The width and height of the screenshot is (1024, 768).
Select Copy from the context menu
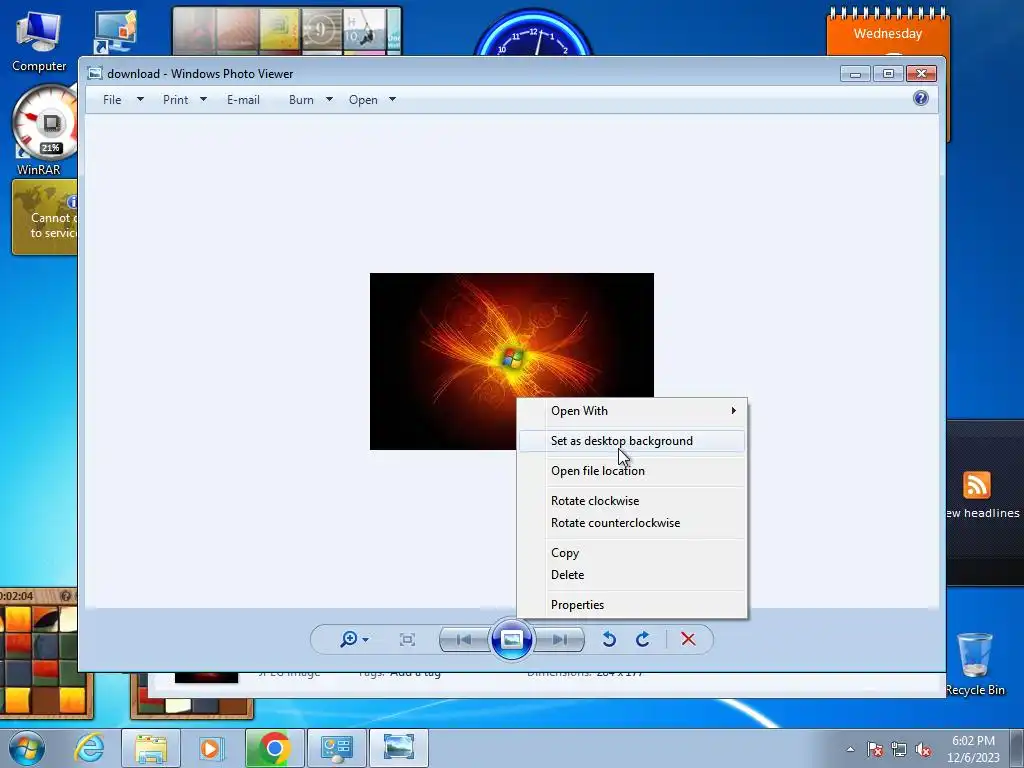point(632,553)
